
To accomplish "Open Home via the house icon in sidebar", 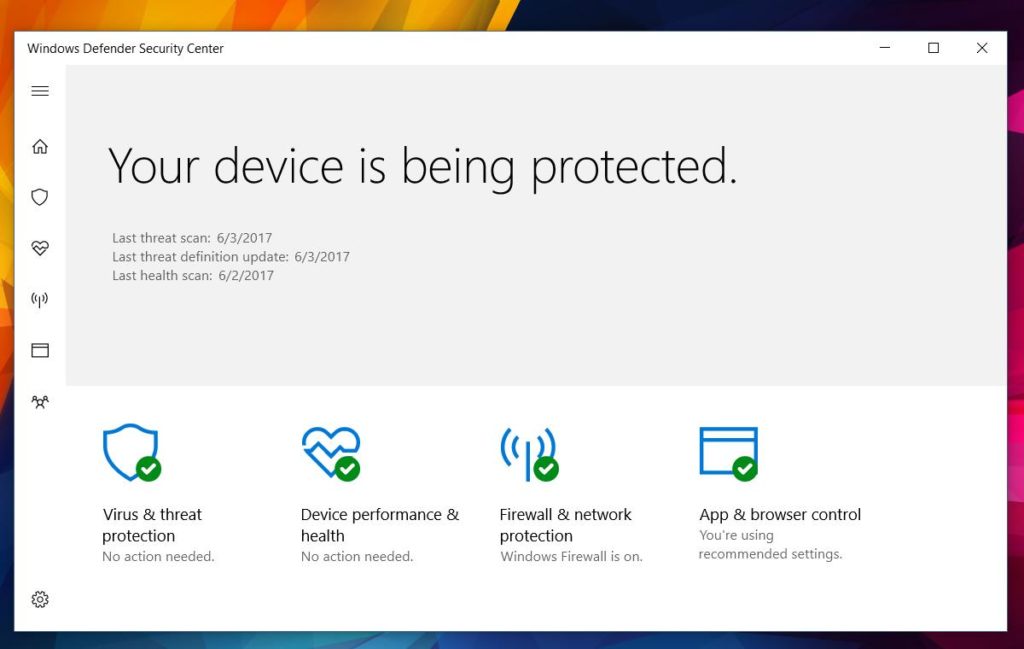I will tap(40, 146).
